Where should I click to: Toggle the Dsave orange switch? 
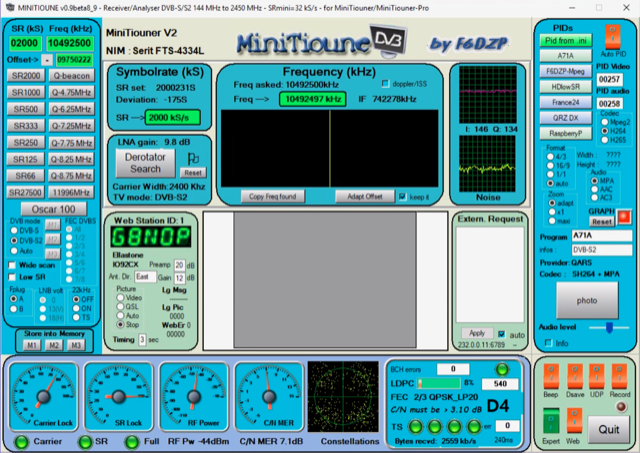tap(575, 376)
